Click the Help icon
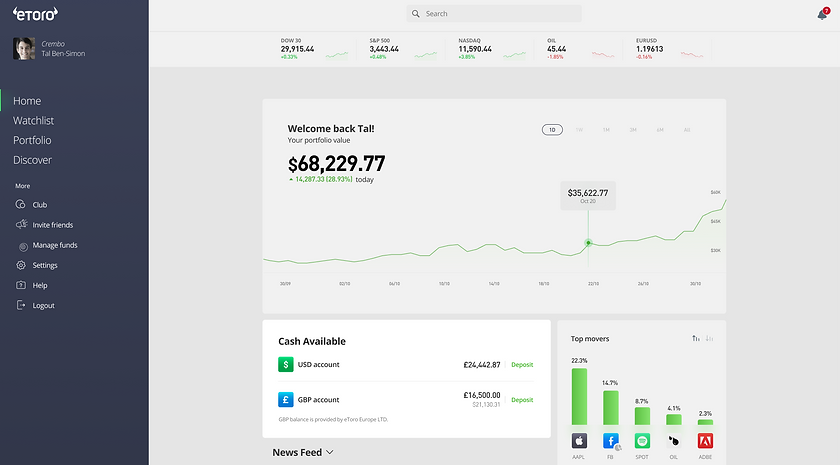This screenshot has width=840, height=465. [x=21, y=285]
